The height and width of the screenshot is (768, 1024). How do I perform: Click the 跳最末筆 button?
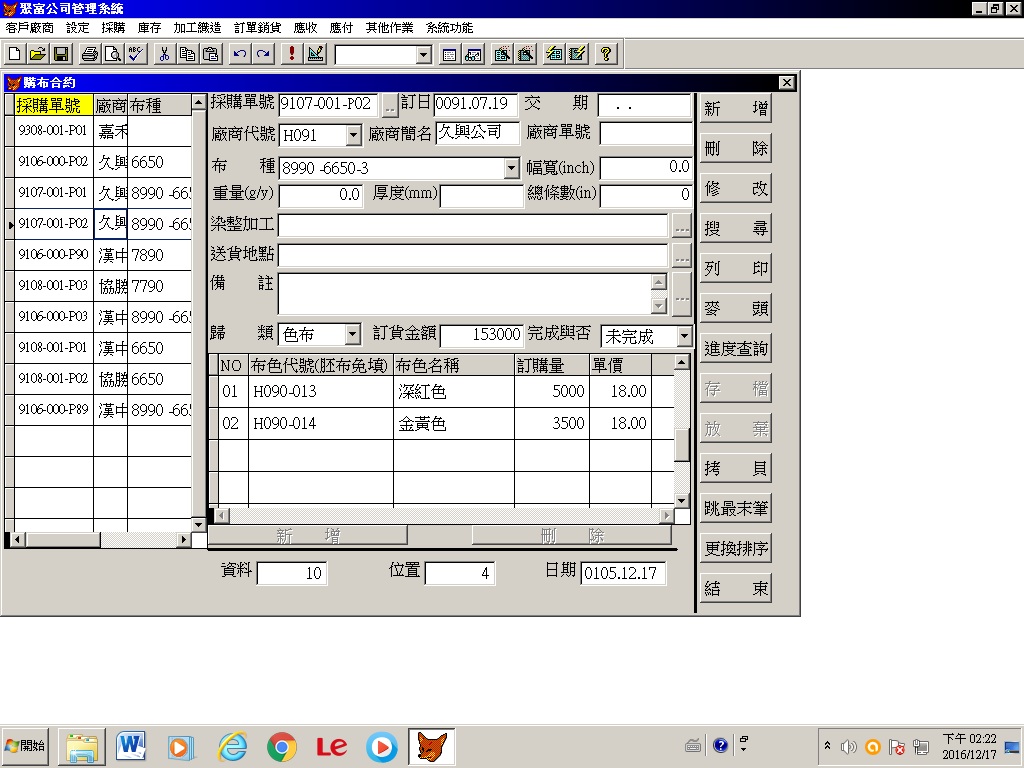[736, 509]
